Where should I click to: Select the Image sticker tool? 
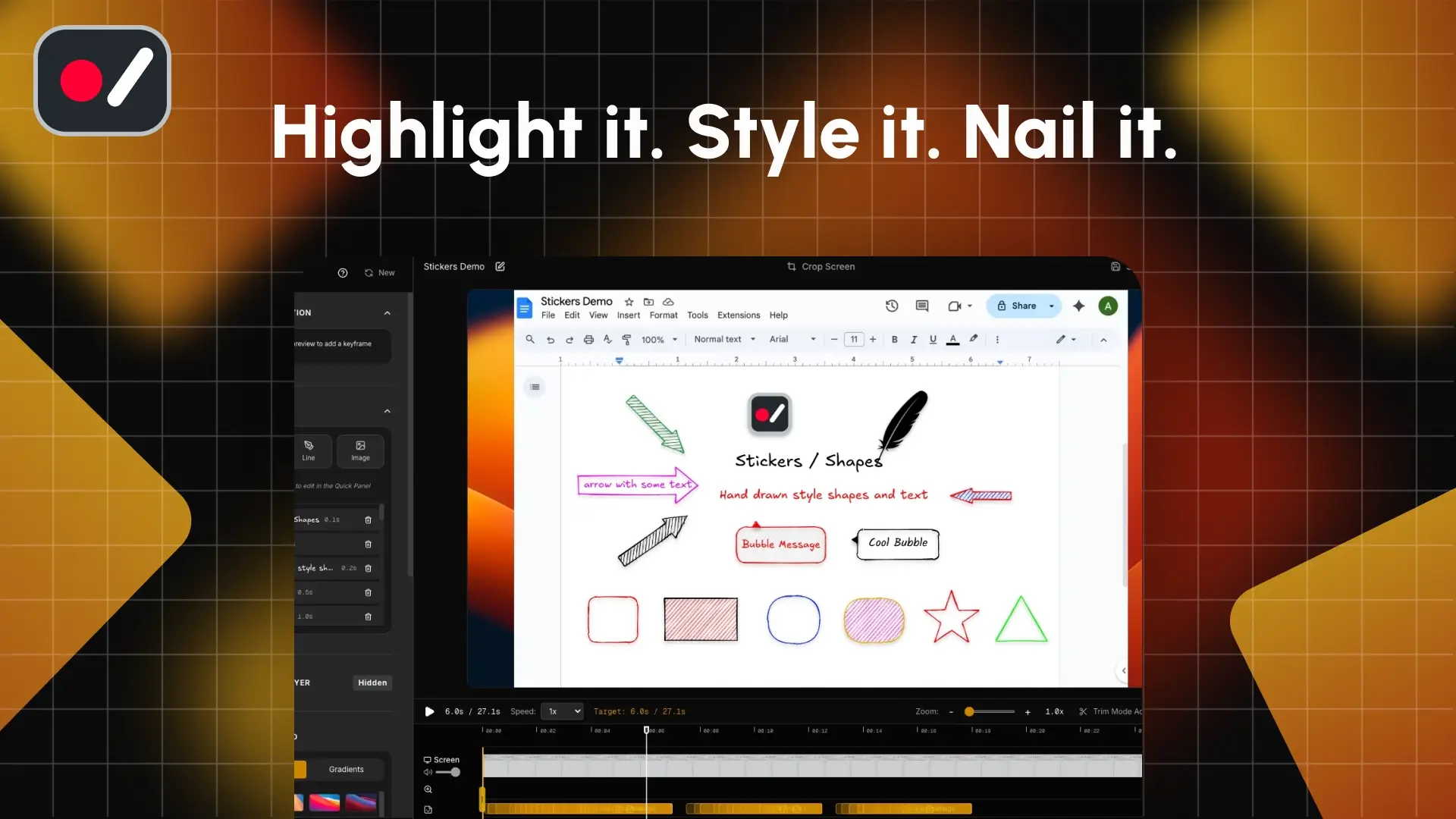(360, 450)
